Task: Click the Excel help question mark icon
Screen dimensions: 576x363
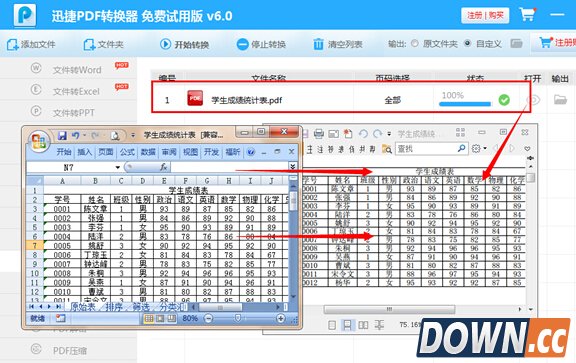Action: point(251,152)
